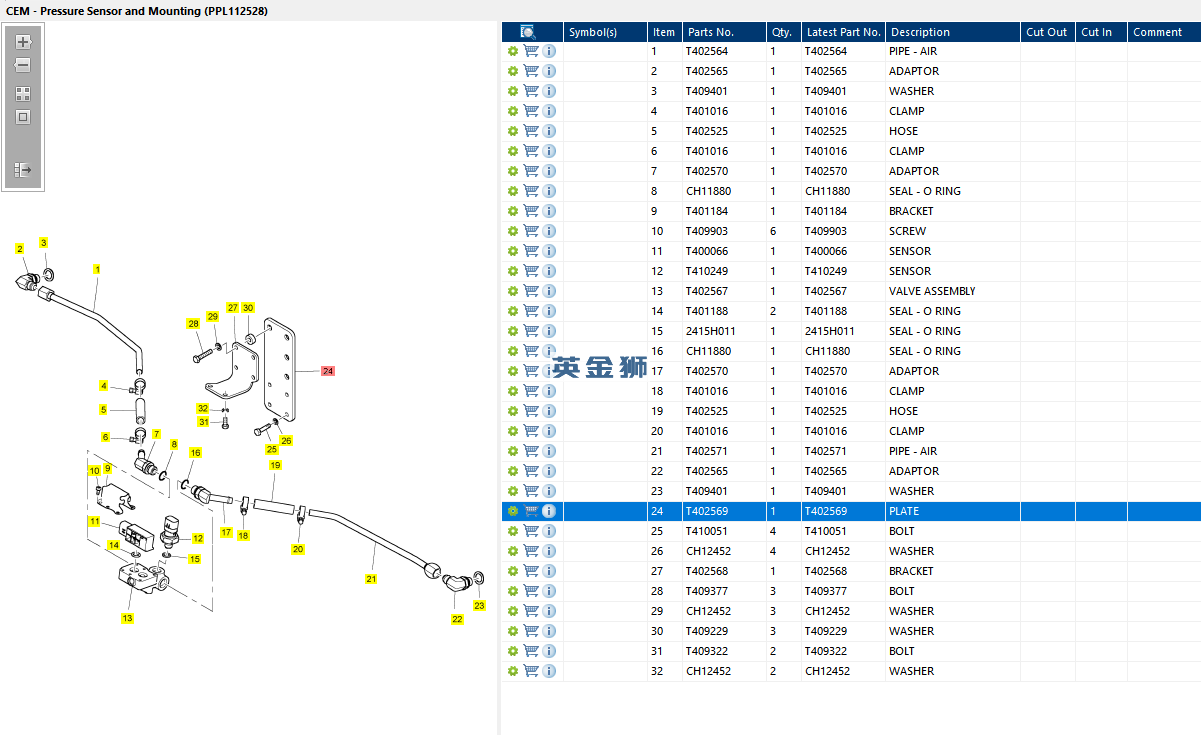Click gear icon for T402567 VALVE ASSEMBLY
This screenshot has width=1201, height=735.
(513, 291)
